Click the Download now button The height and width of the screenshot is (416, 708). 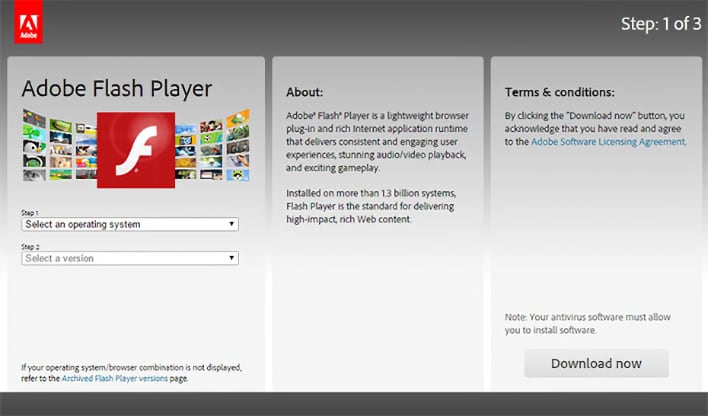[596, 364]
